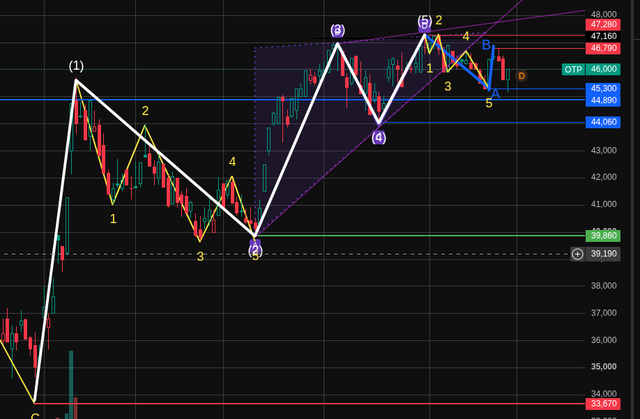The height and width of the screenshot is (419, 640).
Task: Select the red 33,670 price label
Action: tap(603, 404)
